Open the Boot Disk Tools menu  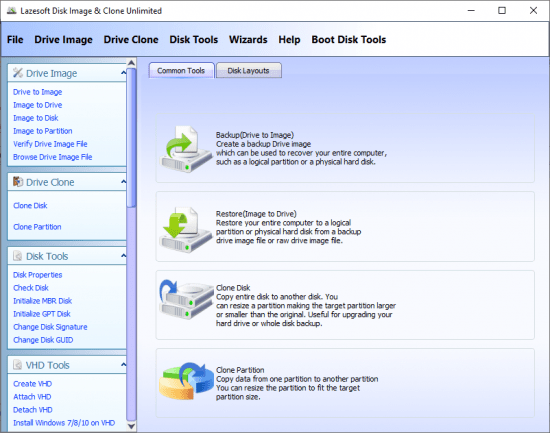pyautogui.click(x=349, y=40)
